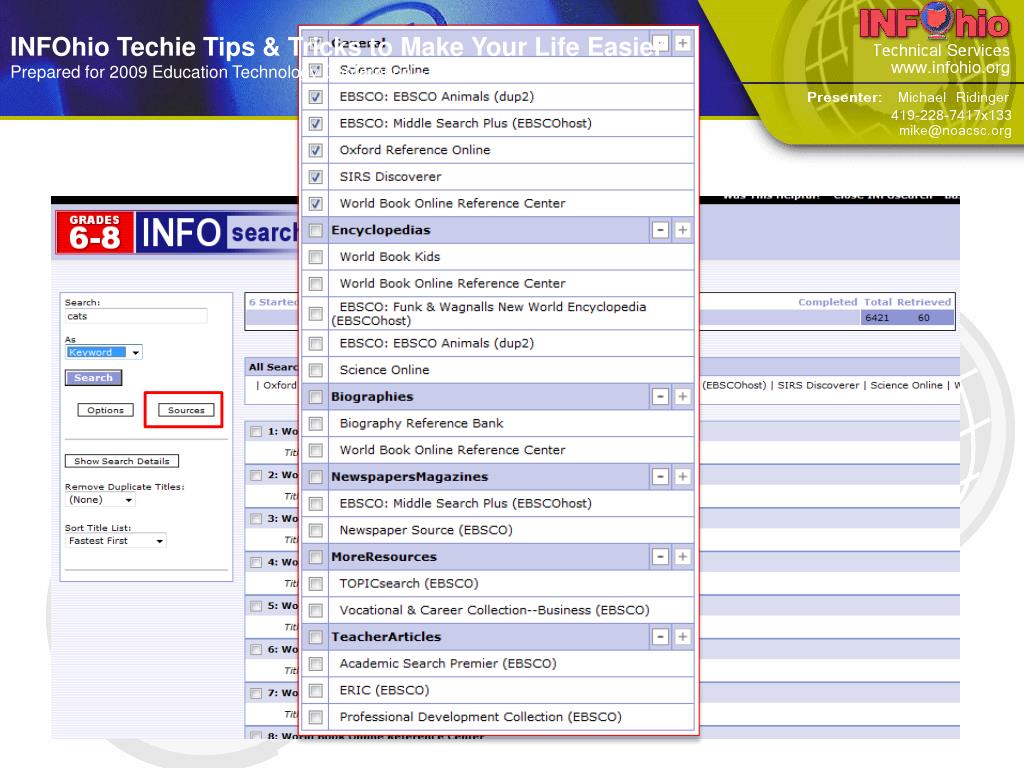Expand MoreResources group with plus icon
Screen dimensions: 1024x768
coord(682,556)
